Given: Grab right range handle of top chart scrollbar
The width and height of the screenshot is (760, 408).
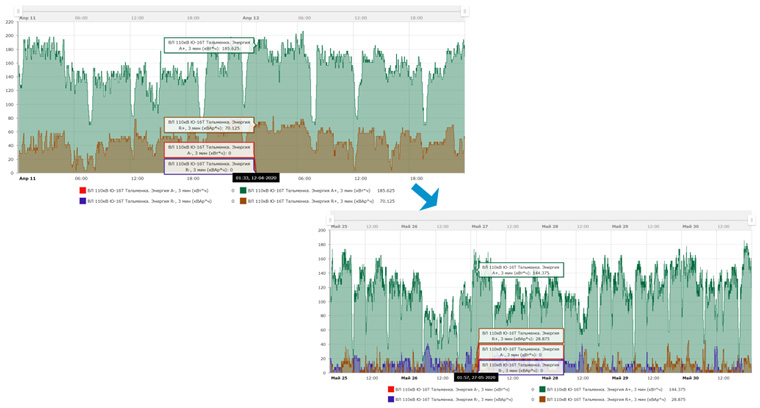Looking at the screenshot, I should [464, 11].
